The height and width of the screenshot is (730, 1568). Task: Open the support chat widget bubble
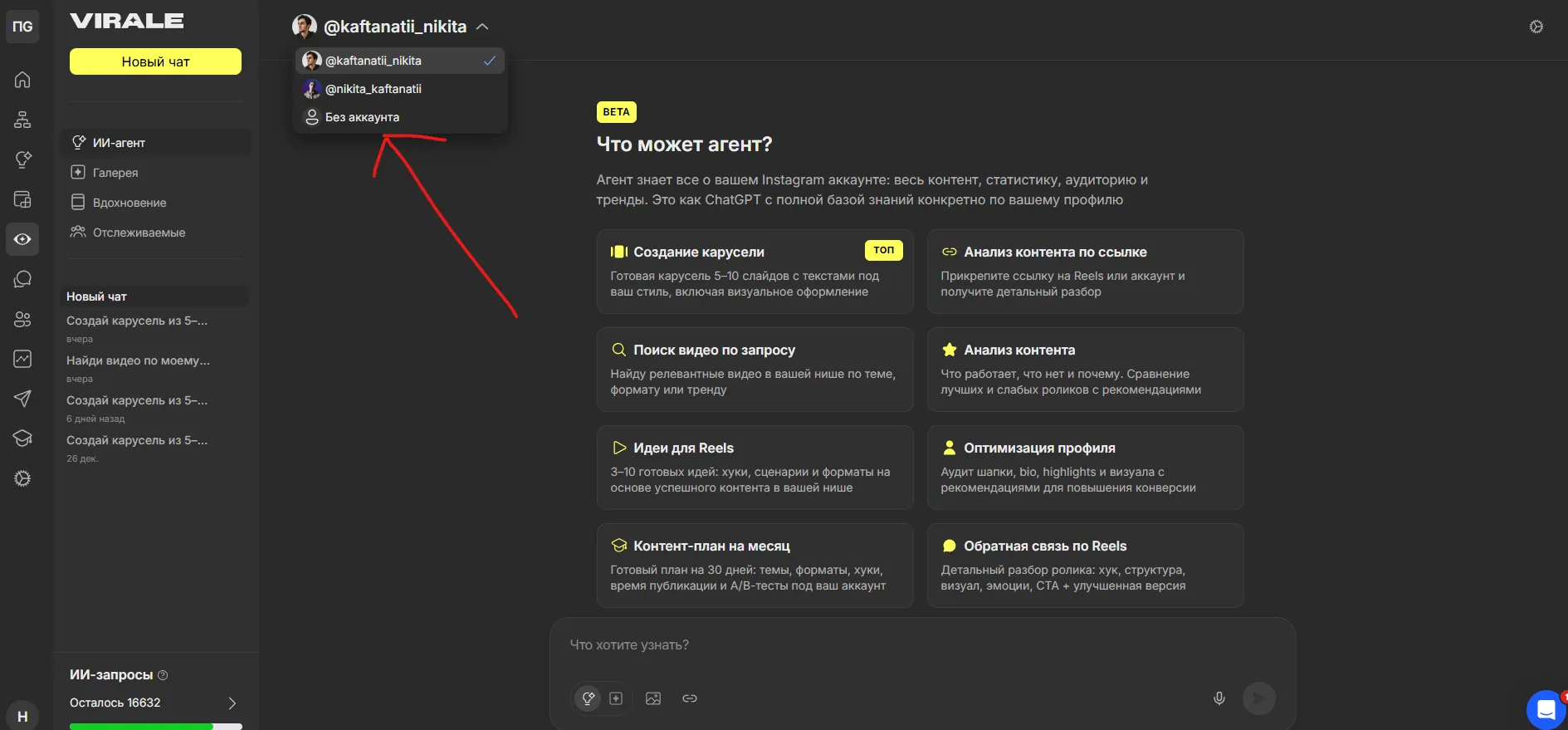[1546, 710]
